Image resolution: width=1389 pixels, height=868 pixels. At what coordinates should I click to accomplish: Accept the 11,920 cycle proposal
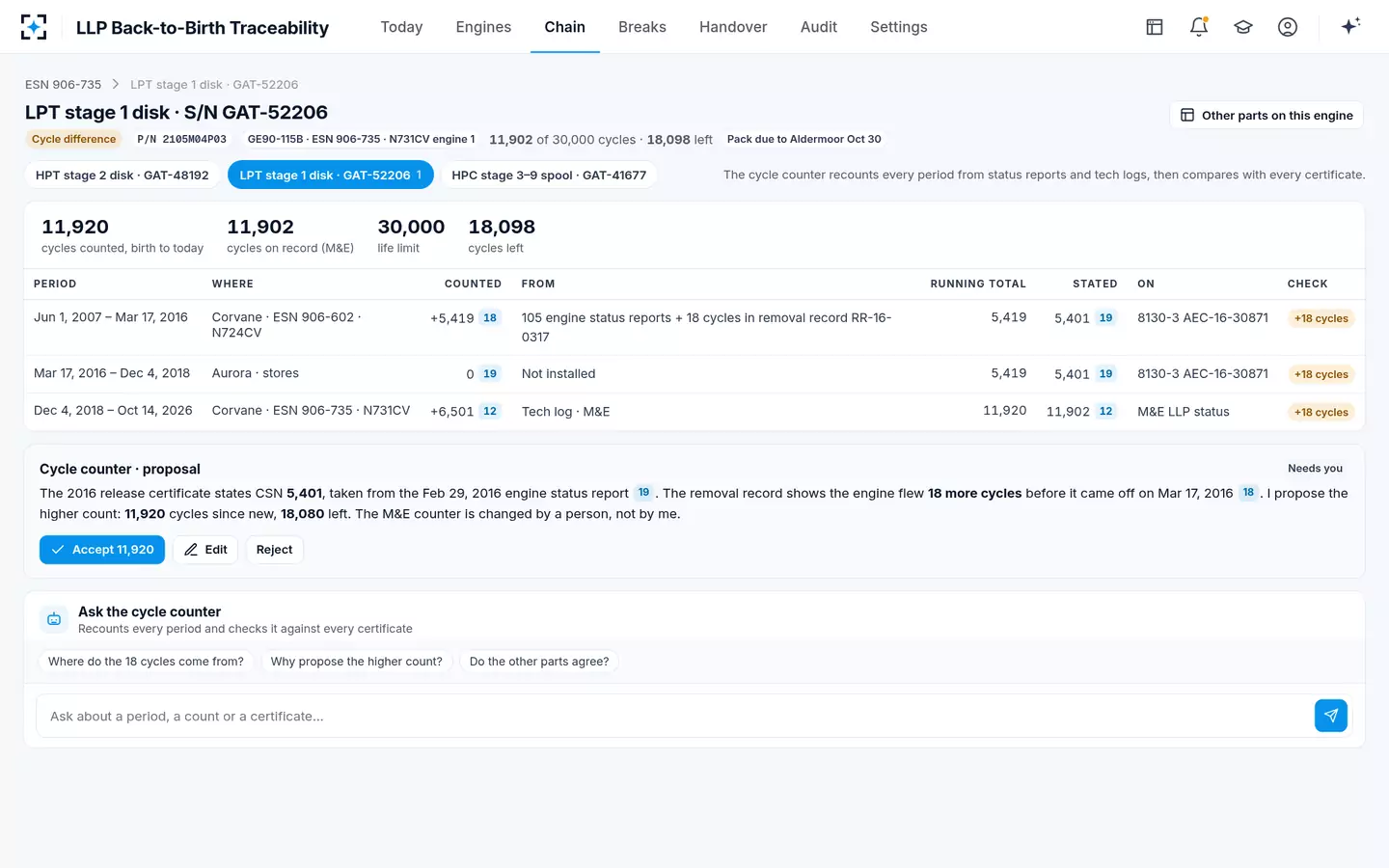(x=102, y=550)
